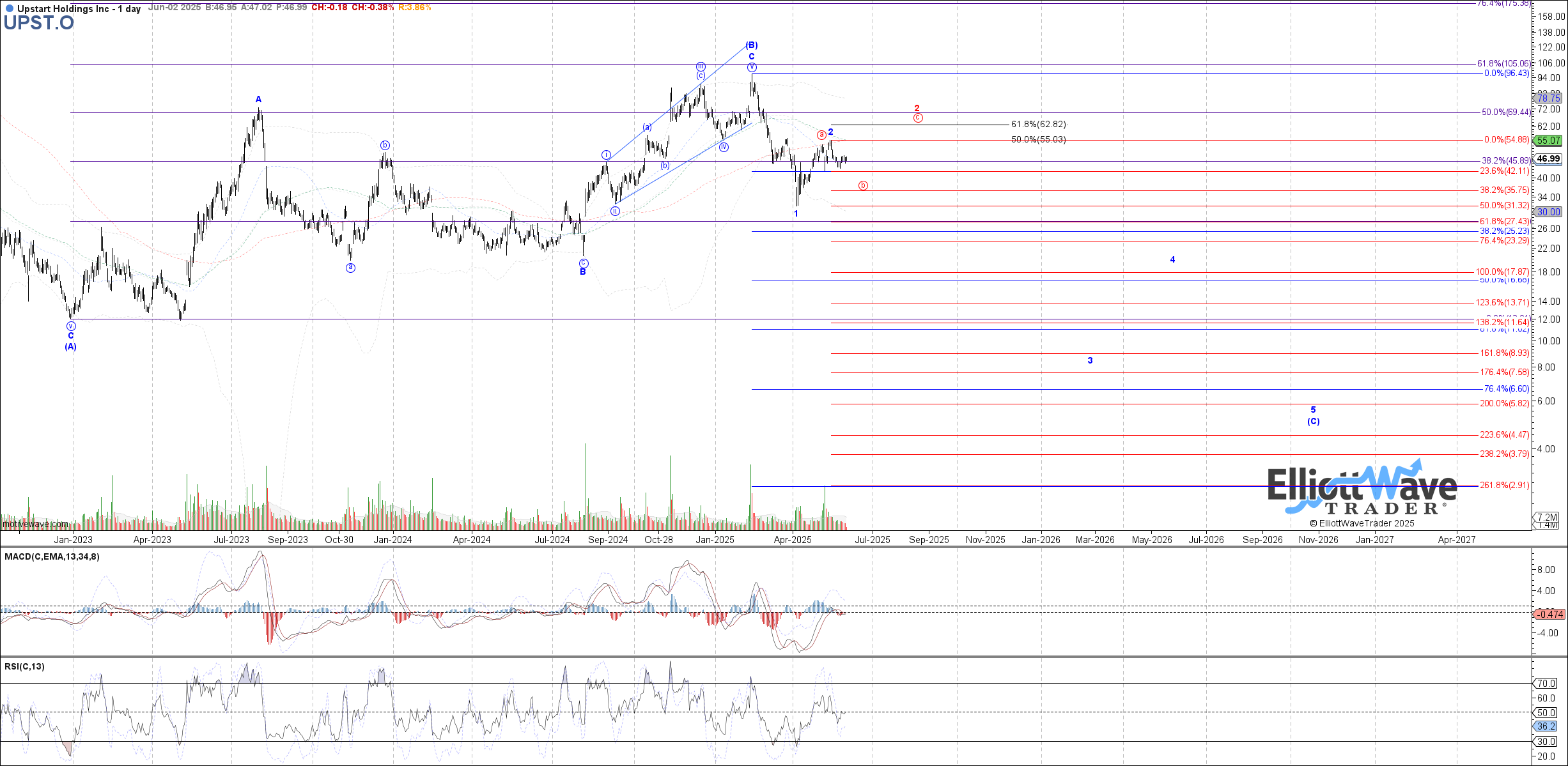This screenshot has height=766, width=1568.
Task: Select the 23.6%(42.11) Fibonacci label
Action: point(1505,171)
